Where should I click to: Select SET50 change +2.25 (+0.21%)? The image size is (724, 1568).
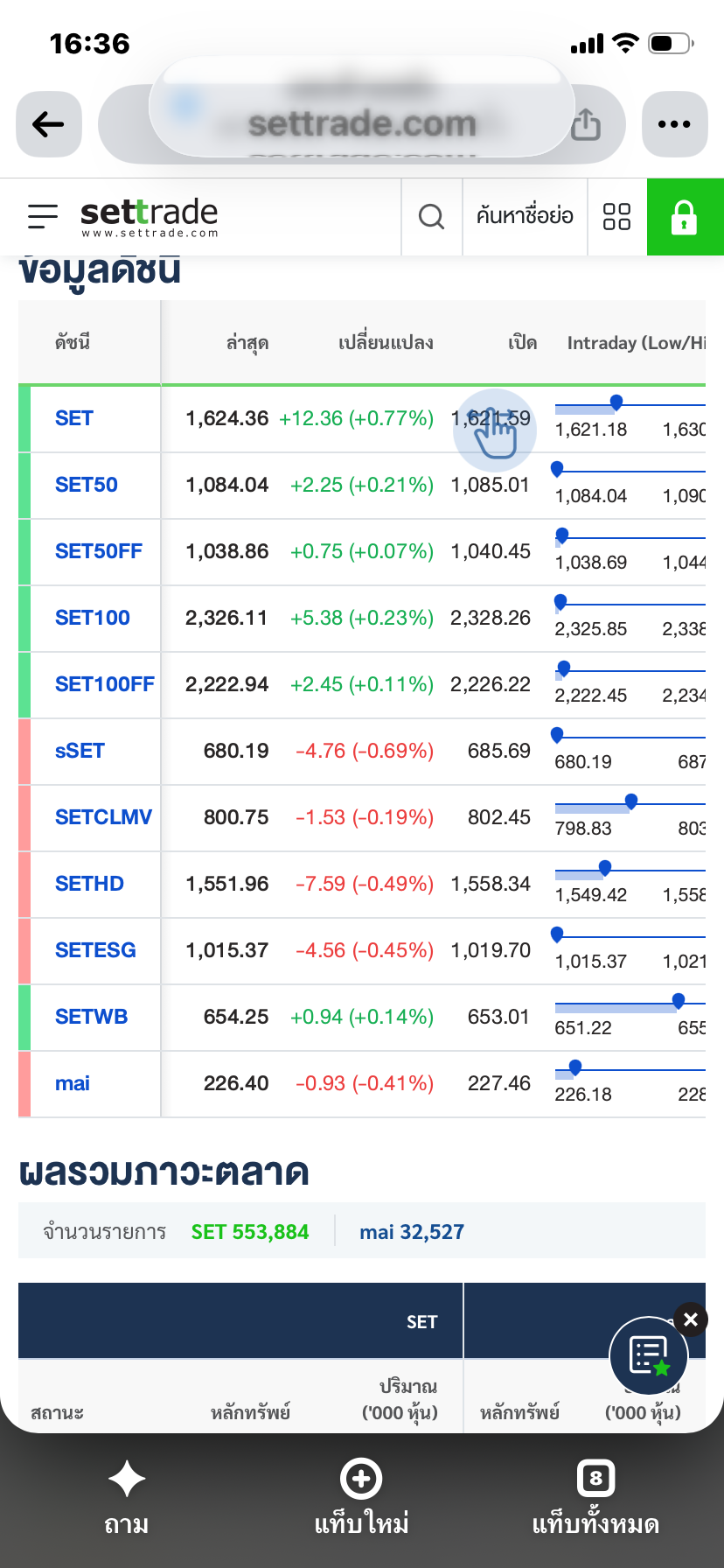[x=362, y=485]
